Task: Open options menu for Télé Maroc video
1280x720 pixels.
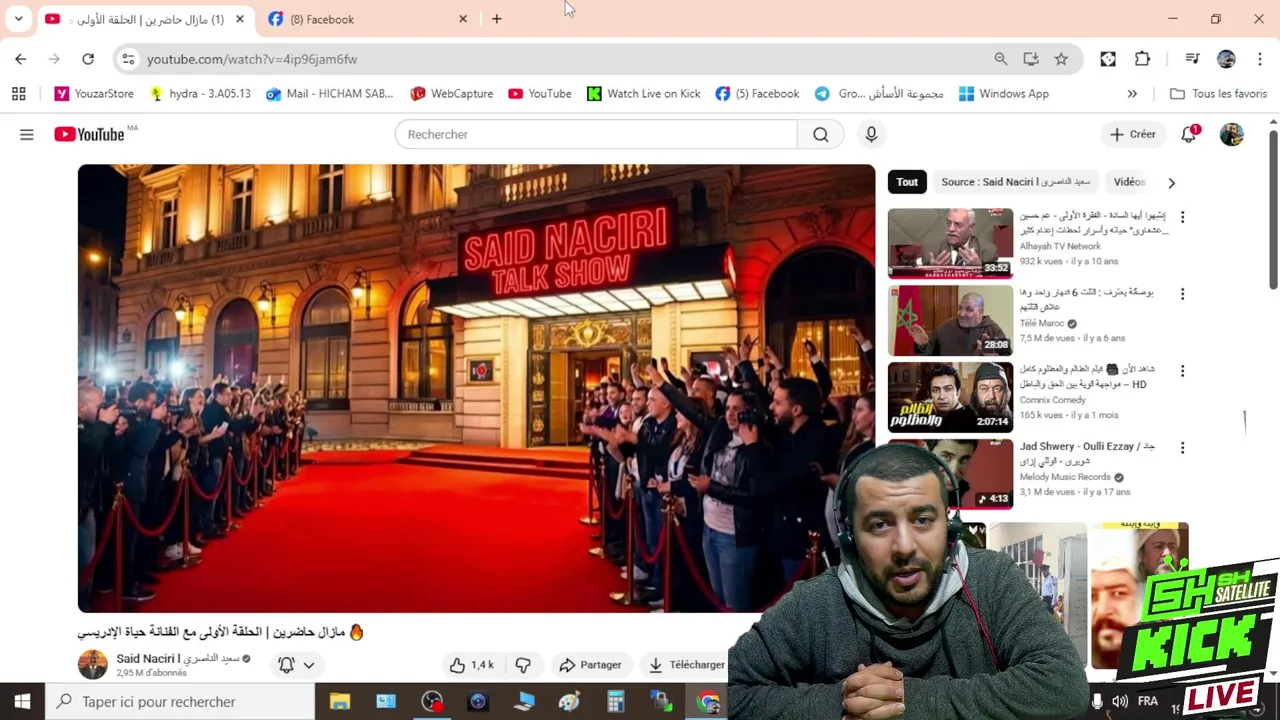Action: [x=1182, y=294]
